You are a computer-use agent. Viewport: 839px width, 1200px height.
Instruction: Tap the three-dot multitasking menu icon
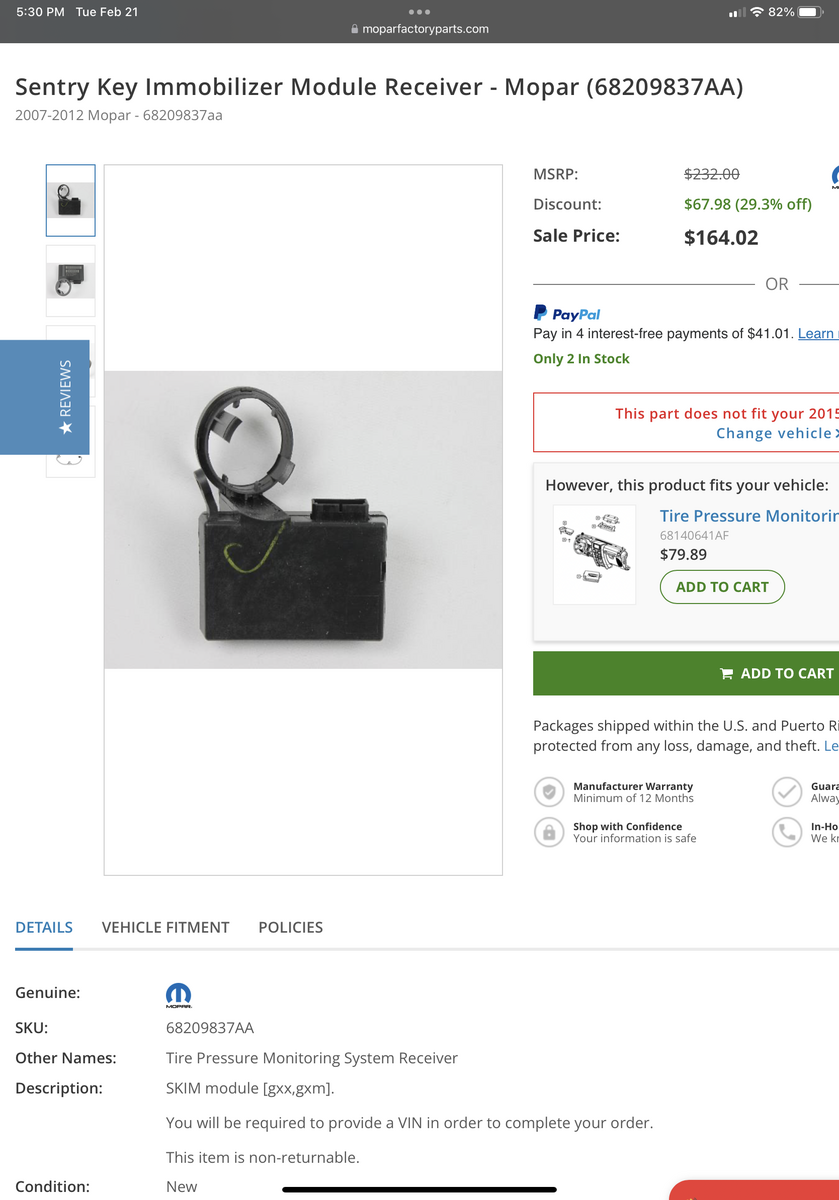tap(420, 12)
